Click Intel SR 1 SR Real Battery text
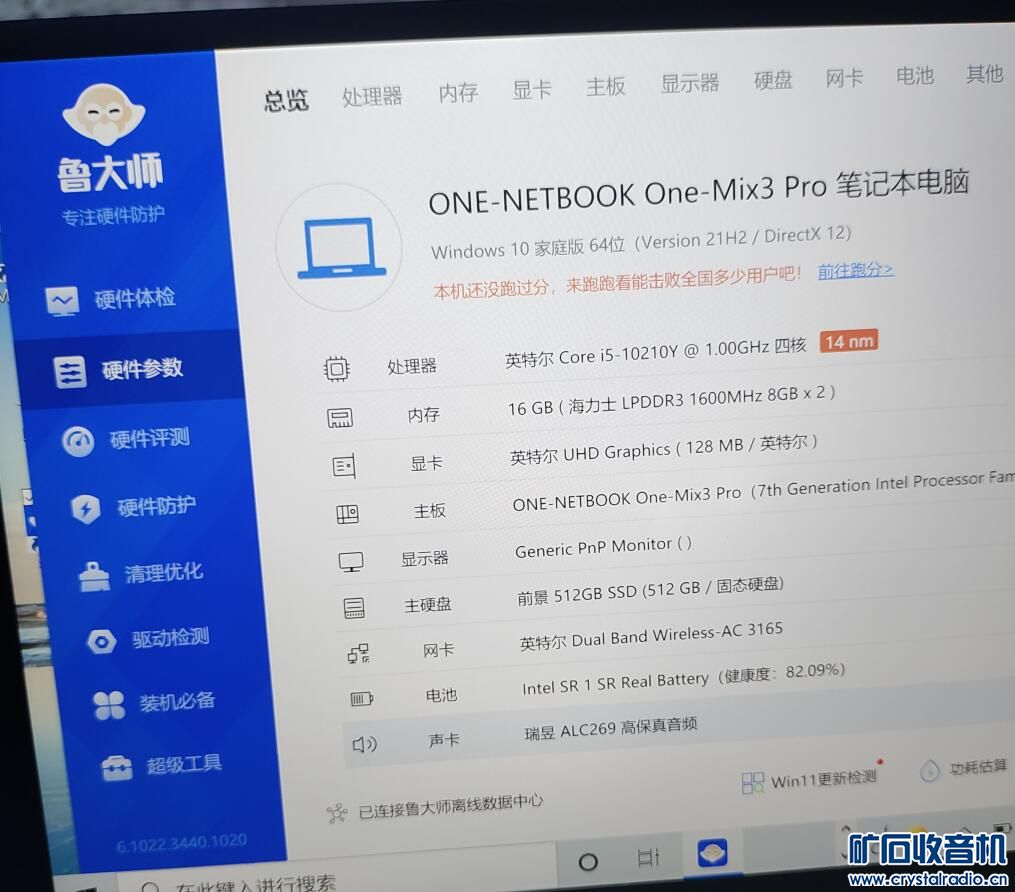 pos(684,679)
